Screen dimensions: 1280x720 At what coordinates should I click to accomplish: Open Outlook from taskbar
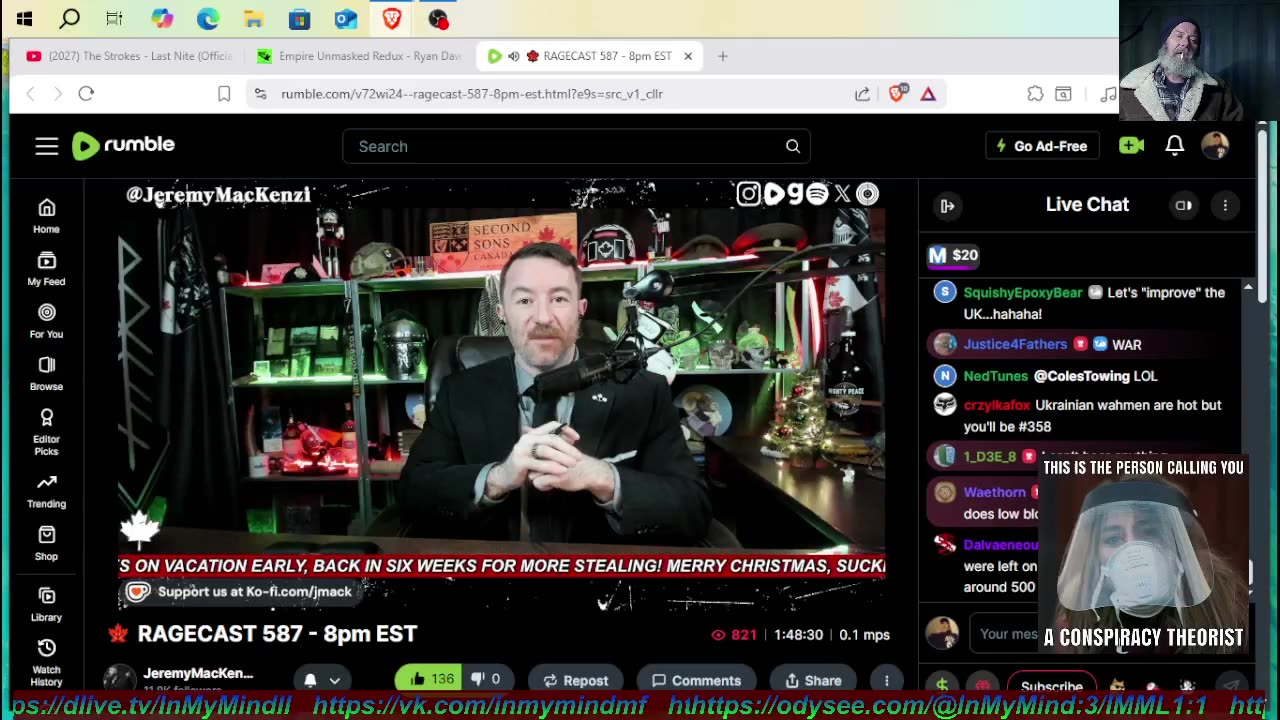[x=346, y=18]
